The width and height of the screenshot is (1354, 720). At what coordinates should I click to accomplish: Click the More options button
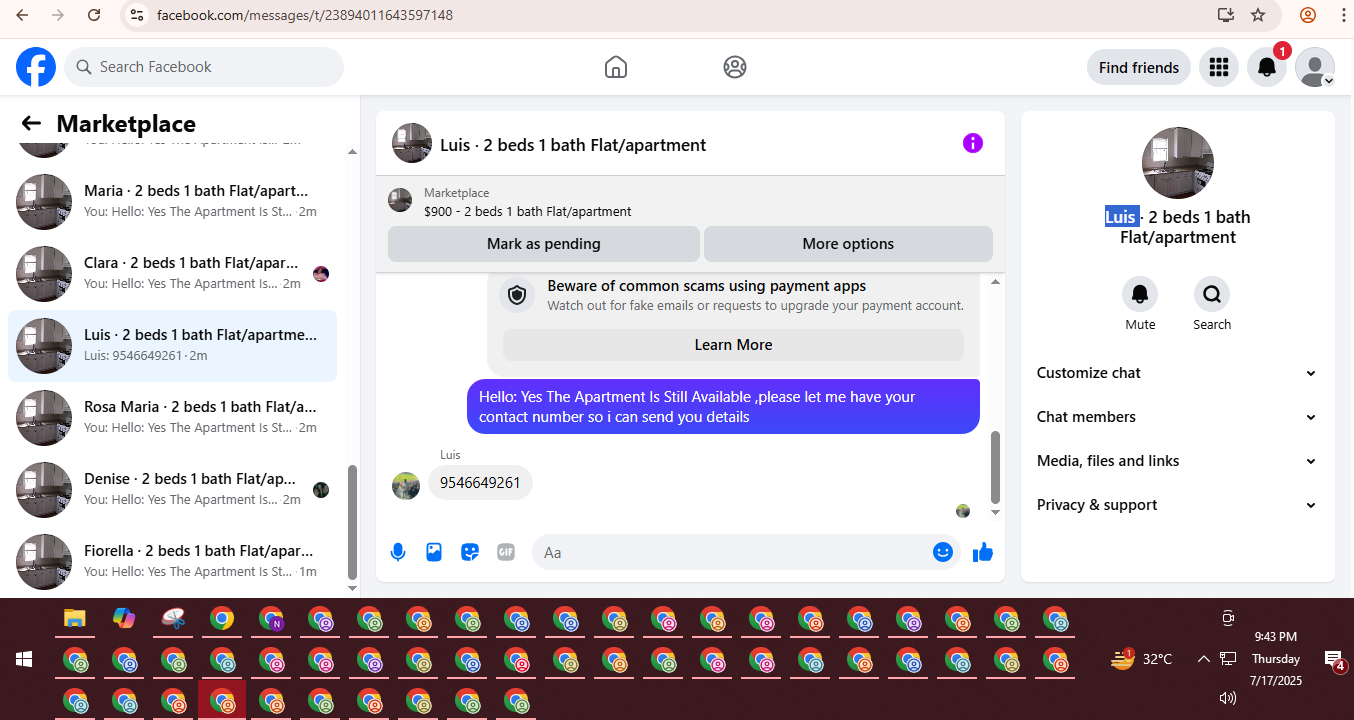point(848,244)
